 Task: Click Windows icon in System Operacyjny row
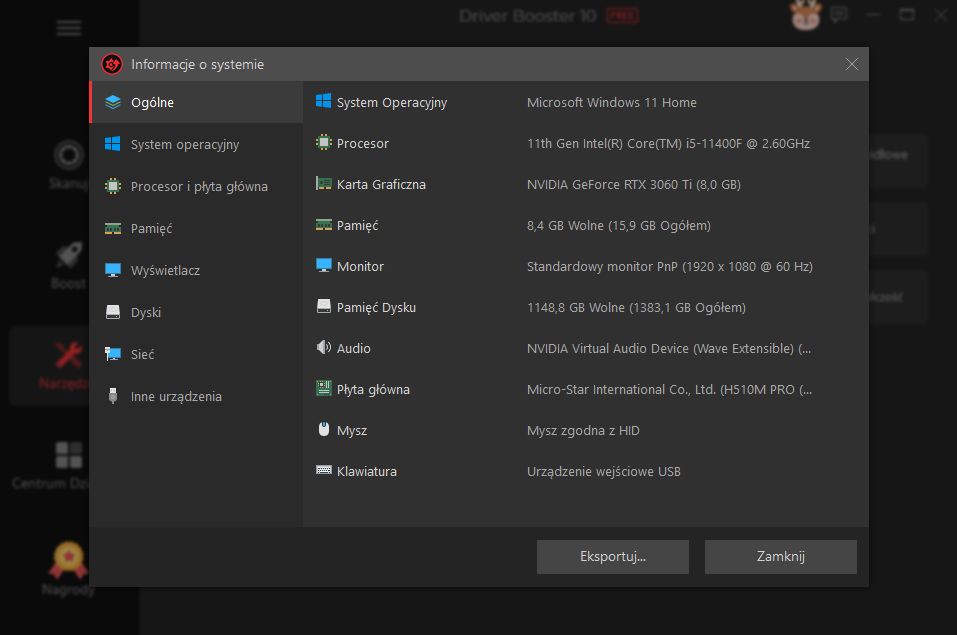[323, 101]
